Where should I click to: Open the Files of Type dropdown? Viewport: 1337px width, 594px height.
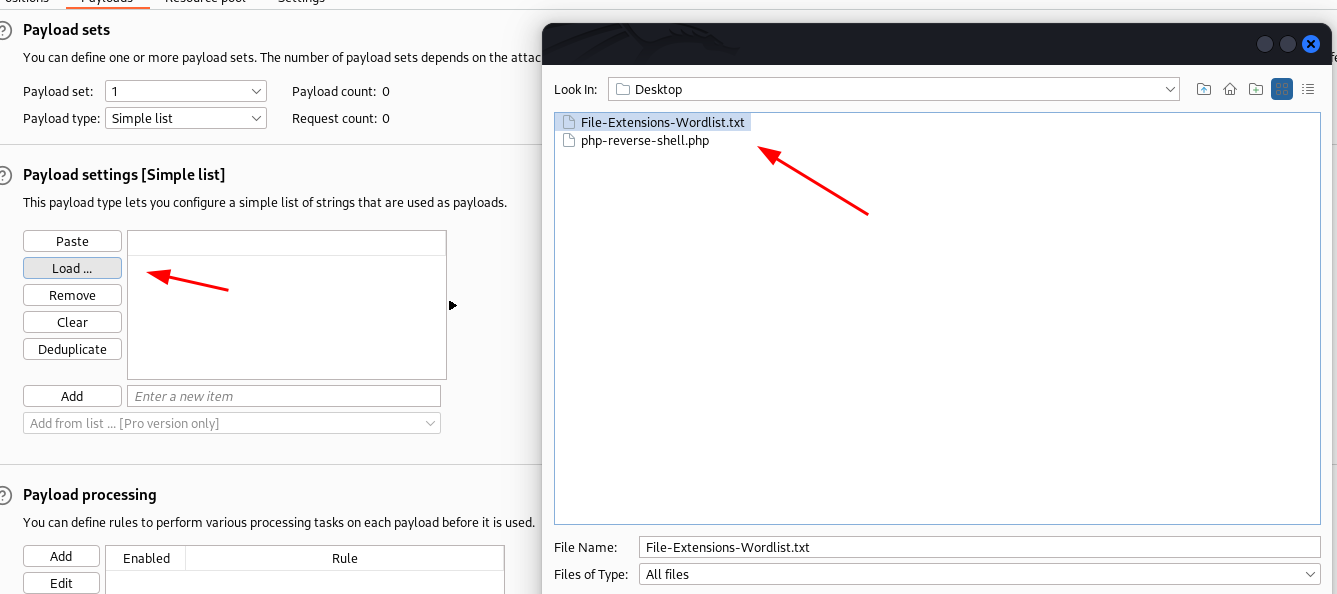980,574
